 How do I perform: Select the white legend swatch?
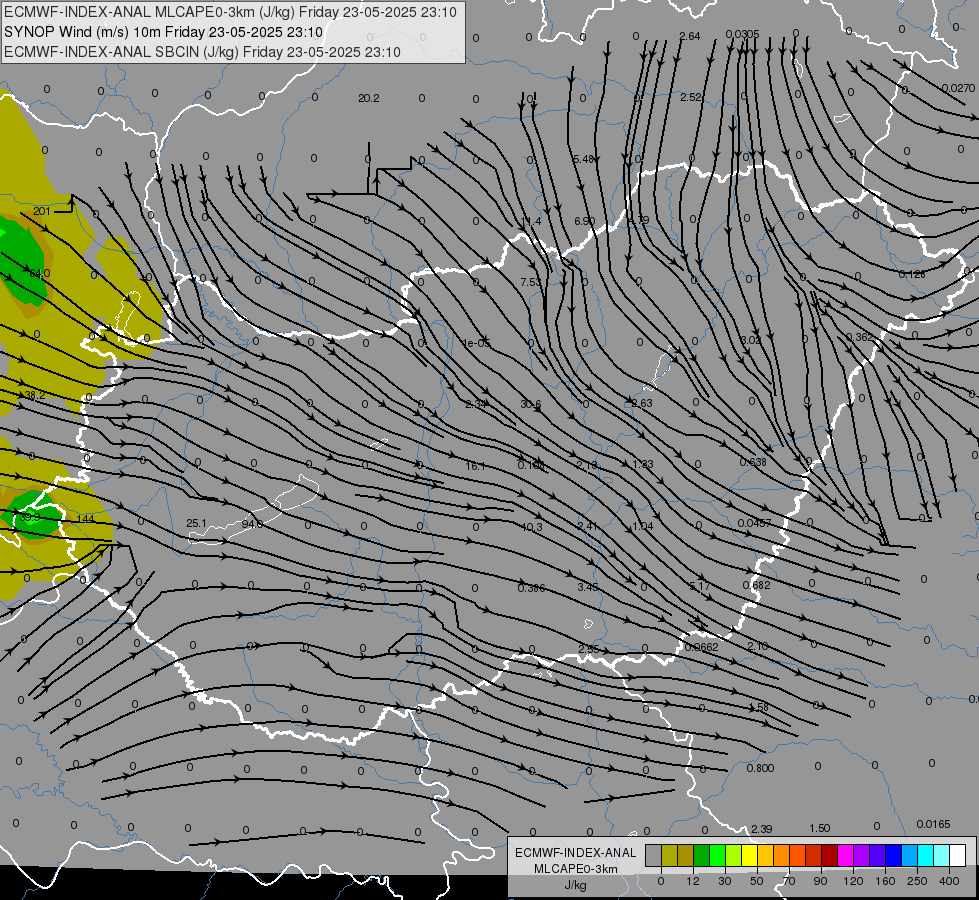click(958, 856)
